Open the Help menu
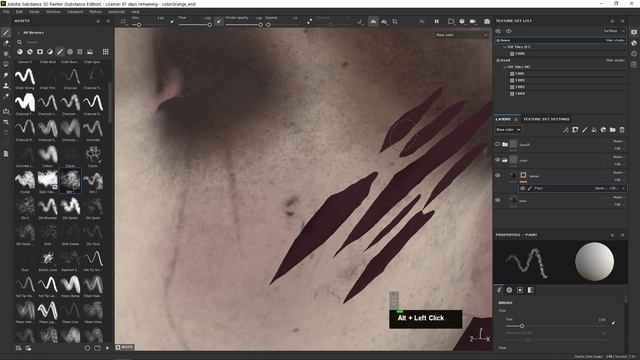The width and height of the screenshot is (640, 360). [136, 12]
